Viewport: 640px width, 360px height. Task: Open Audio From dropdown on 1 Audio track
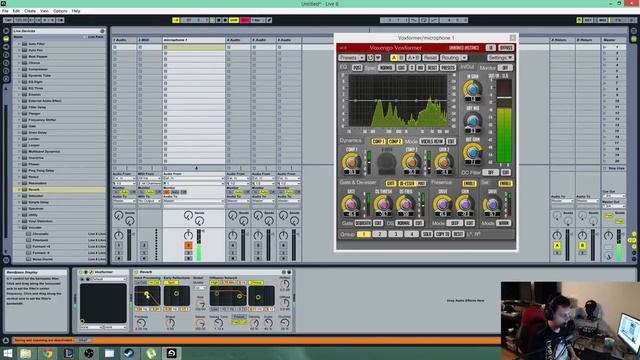[124, 178]
